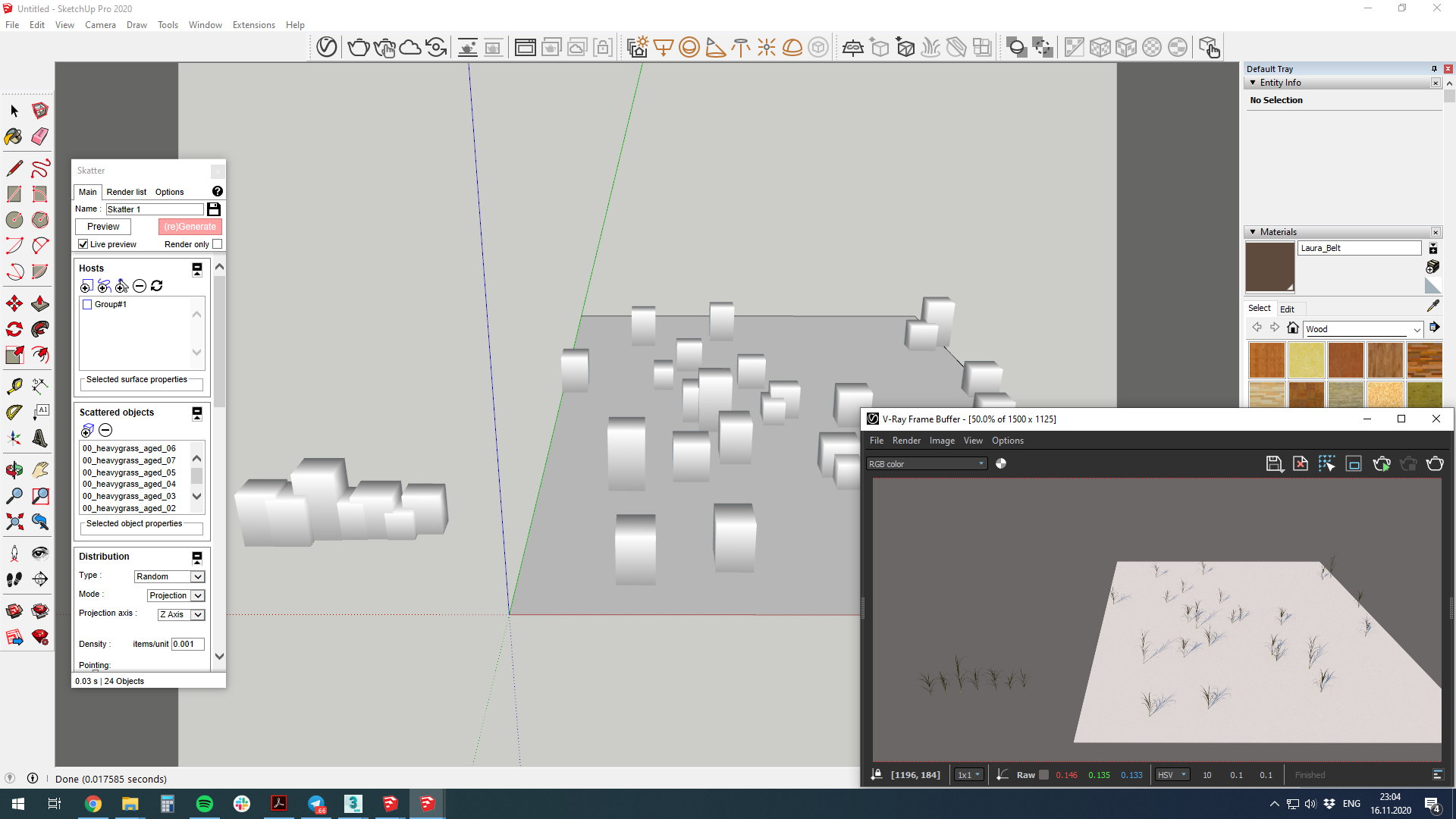
Task: Clear image in V-Ray Frame Buffer
Action: 1301,464
